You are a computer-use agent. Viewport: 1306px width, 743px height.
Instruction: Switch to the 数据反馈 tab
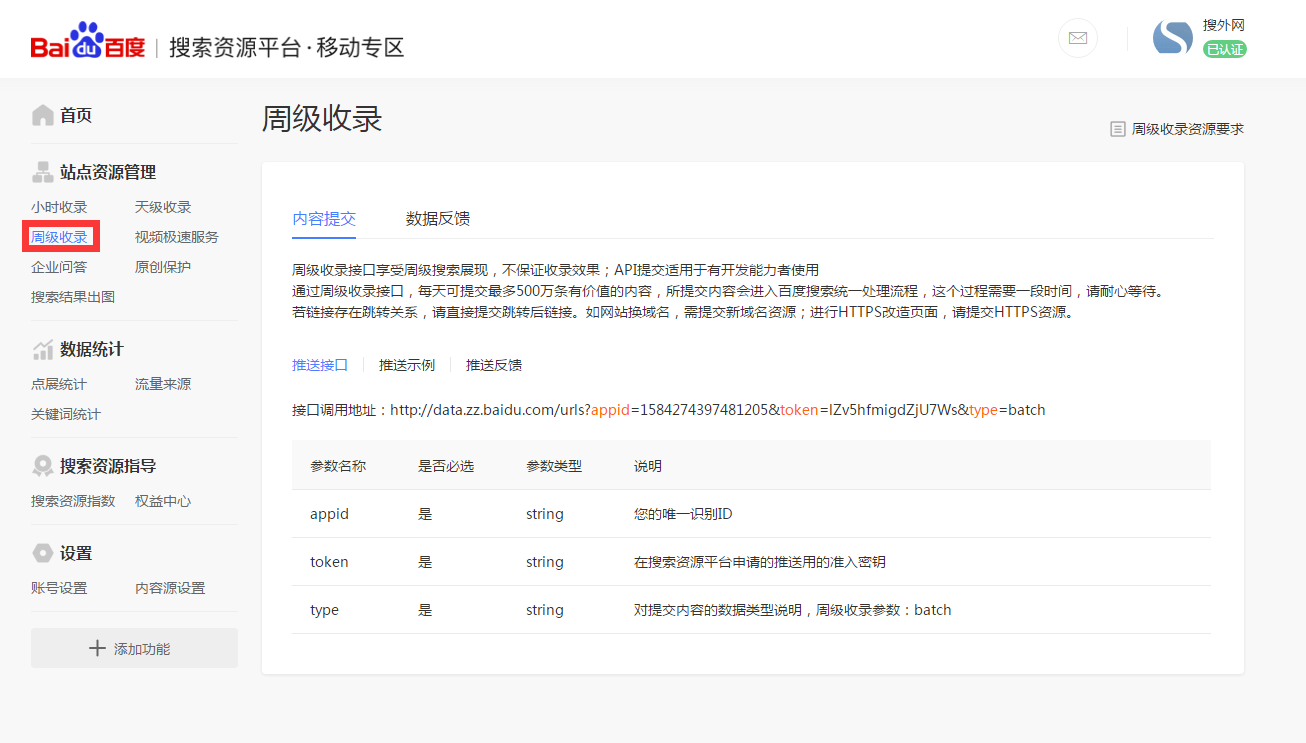click(436, 218)
